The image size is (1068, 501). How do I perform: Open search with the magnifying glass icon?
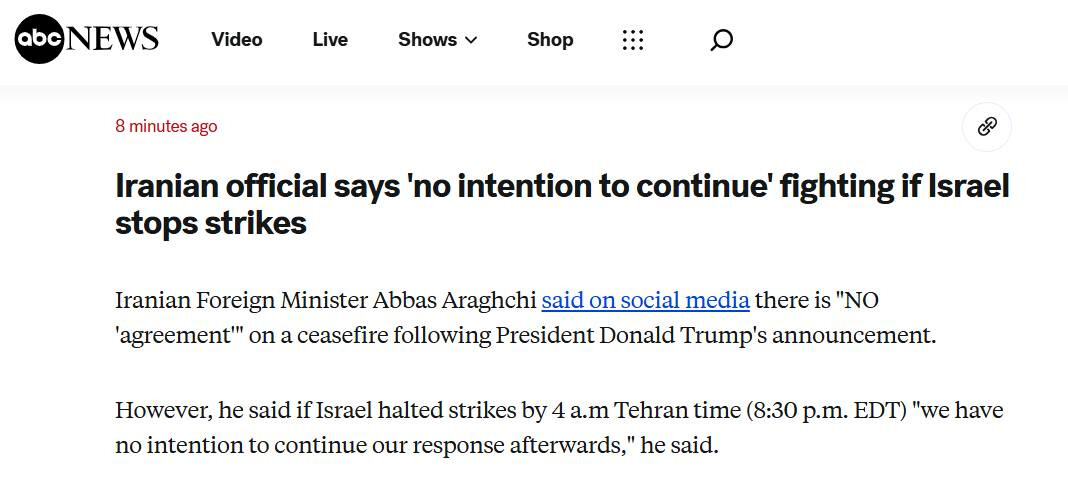(721, 40)
